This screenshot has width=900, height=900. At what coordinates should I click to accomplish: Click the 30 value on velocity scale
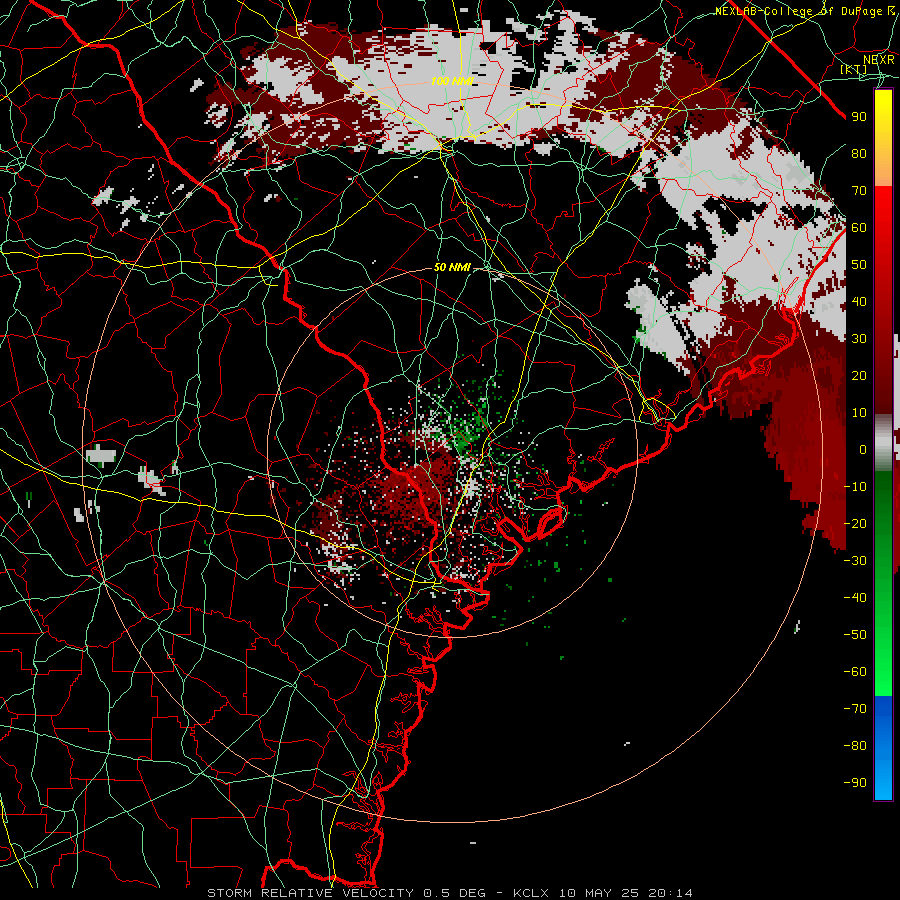(859, 339)
